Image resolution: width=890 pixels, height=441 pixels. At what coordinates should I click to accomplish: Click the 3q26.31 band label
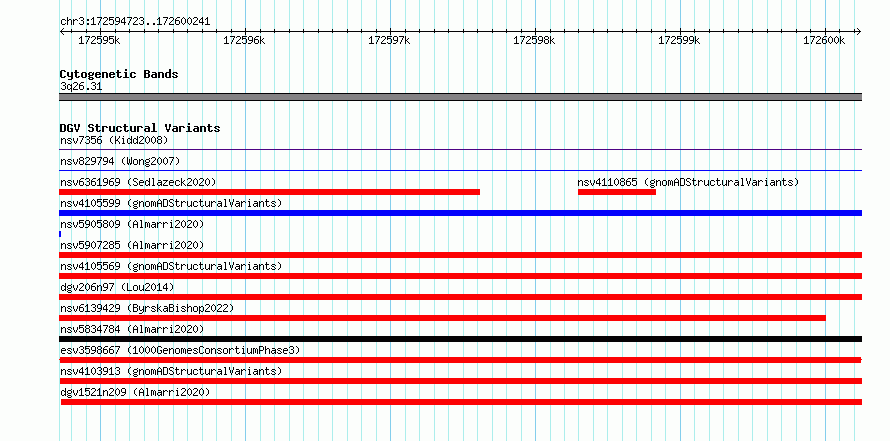[81, 87]
